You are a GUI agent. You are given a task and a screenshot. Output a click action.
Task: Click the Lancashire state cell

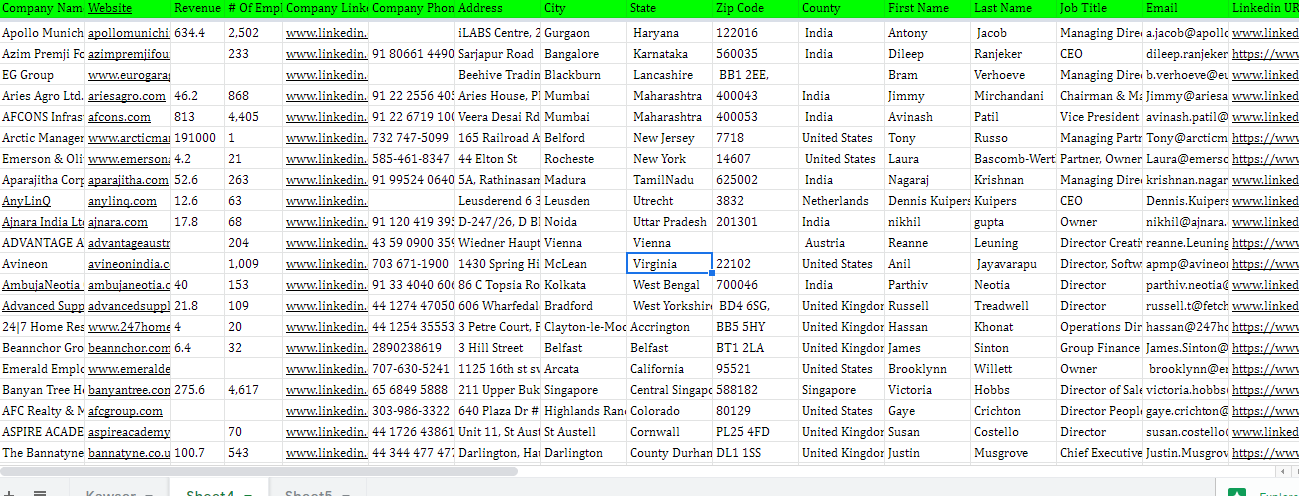[x=669, y=75]
